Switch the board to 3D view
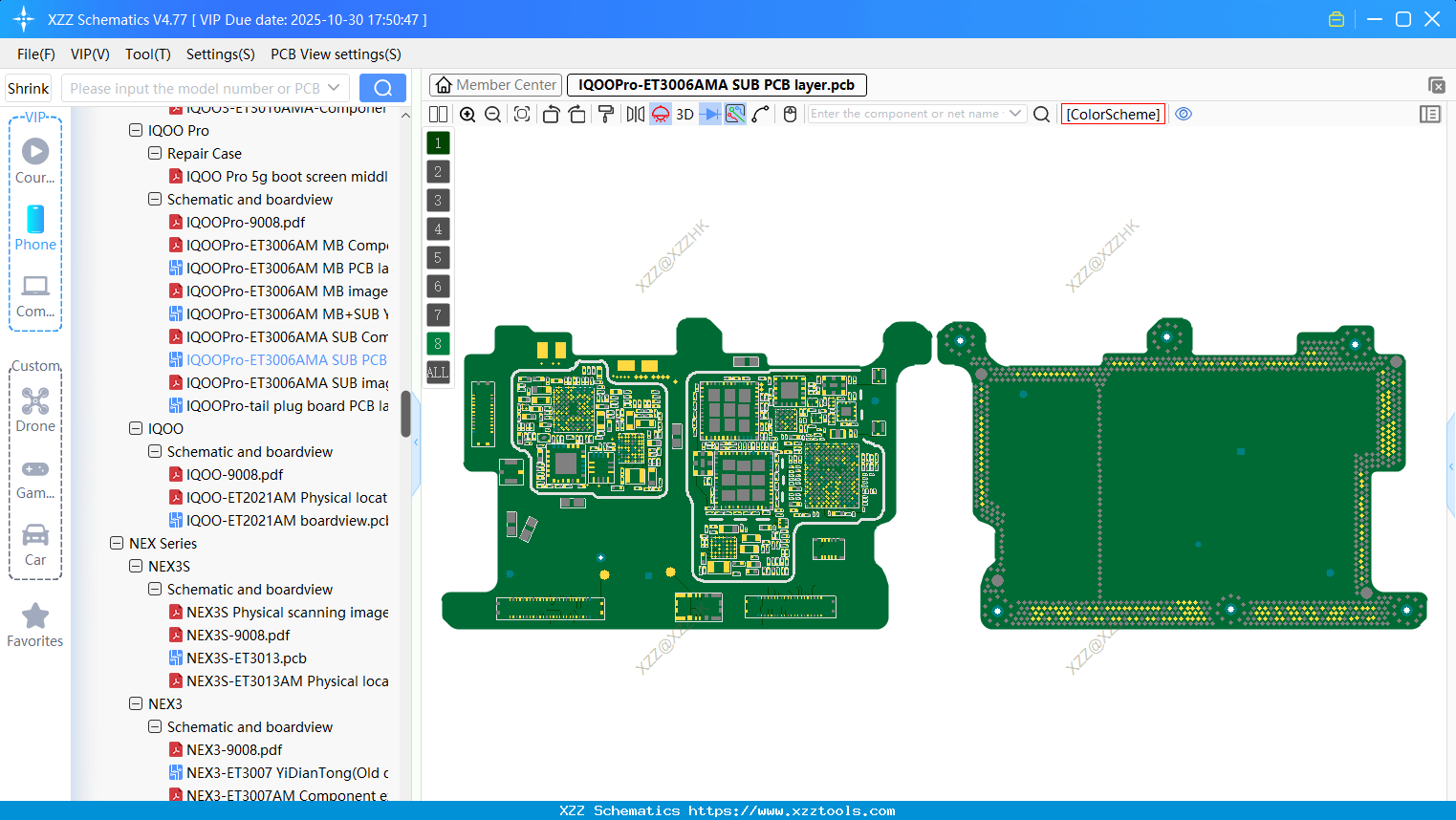 point(685,114)
